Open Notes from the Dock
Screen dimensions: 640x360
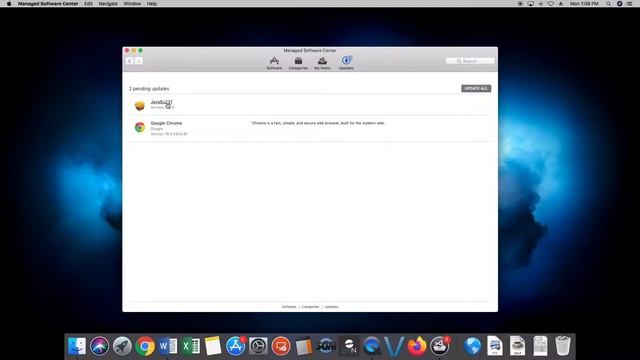tap(213, 346)
